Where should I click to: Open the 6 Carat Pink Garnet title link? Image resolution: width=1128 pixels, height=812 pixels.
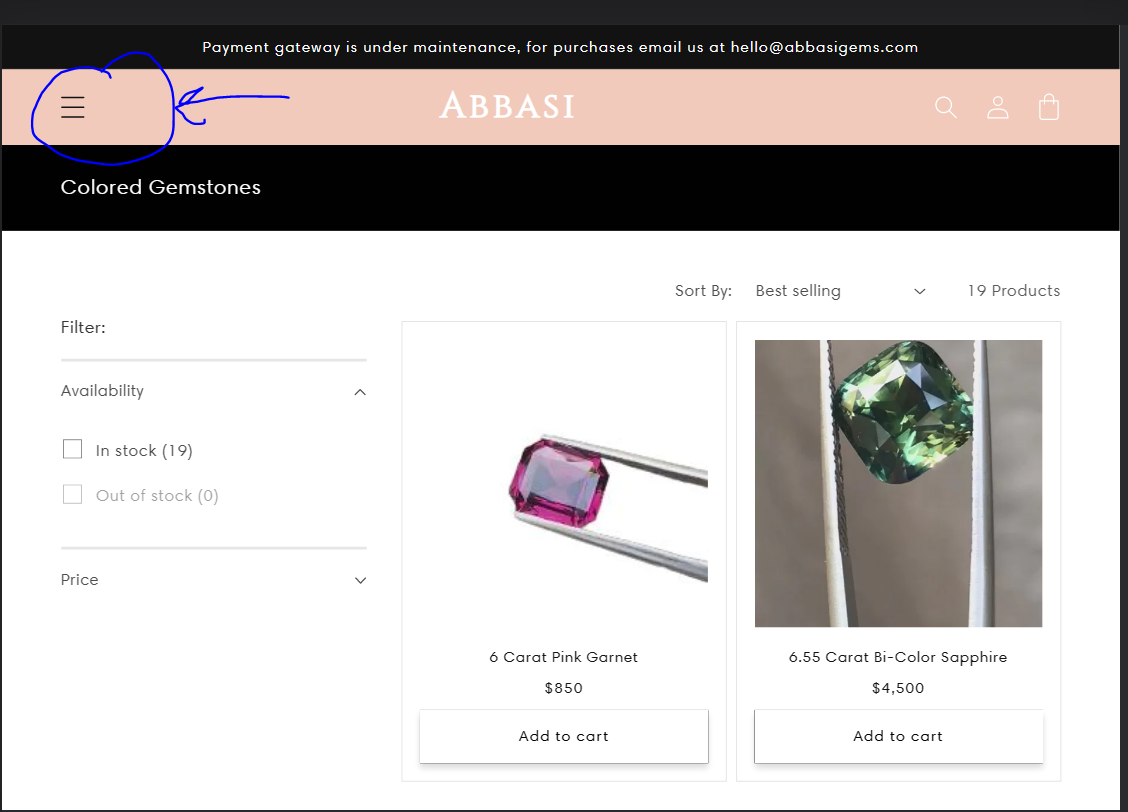(564, 657)
